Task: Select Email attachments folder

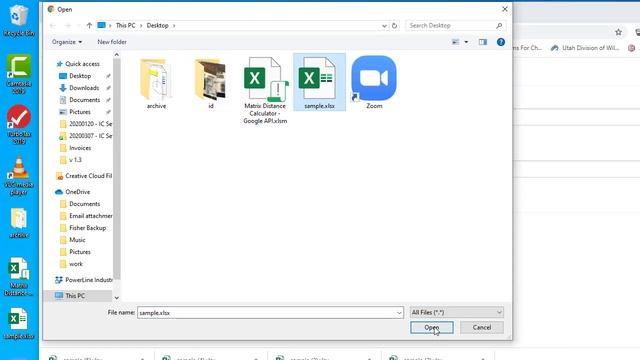Action: (x=86, y=216)
